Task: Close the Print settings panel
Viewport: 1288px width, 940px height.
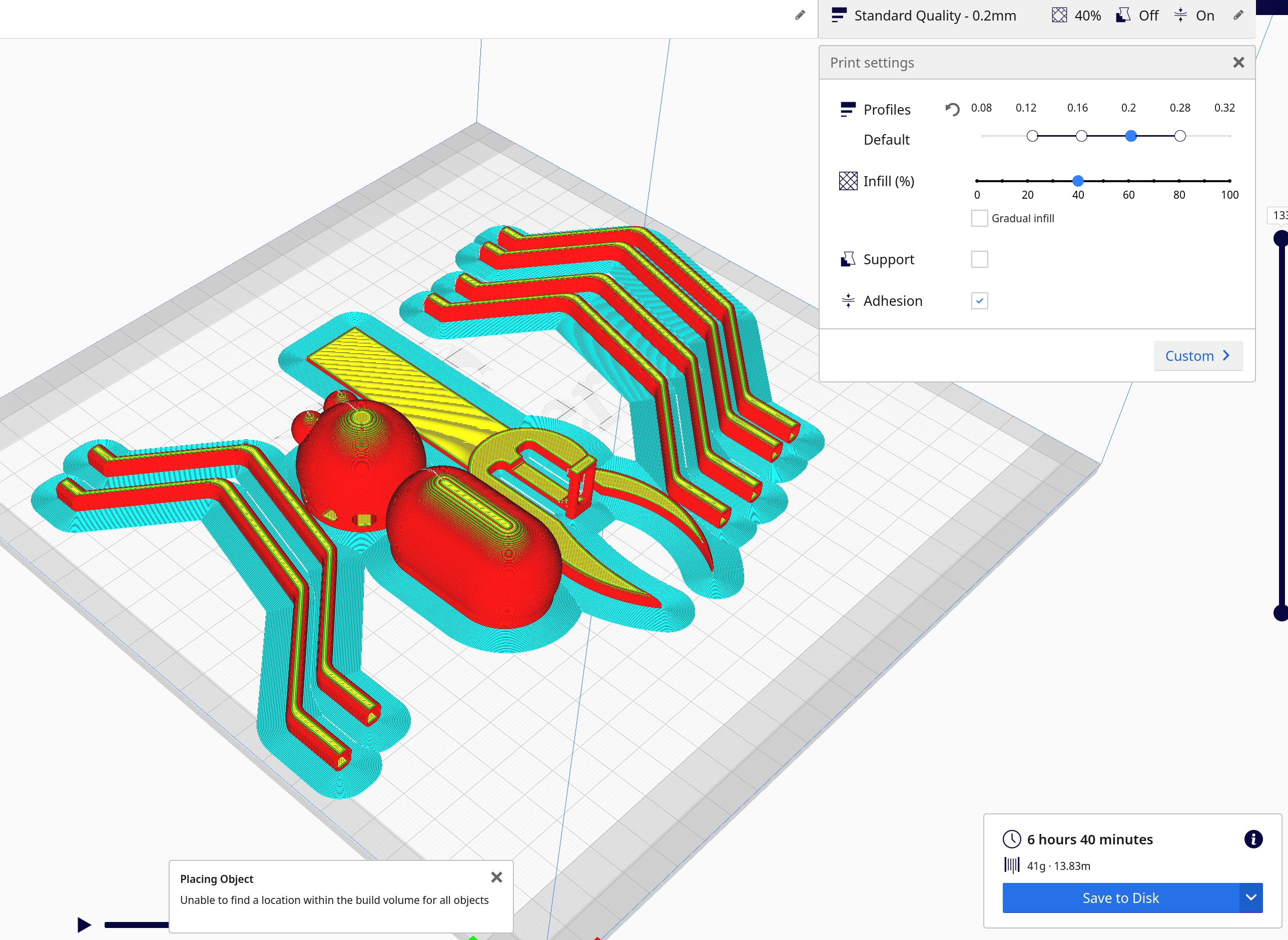Action: (x=1238, y=63)
